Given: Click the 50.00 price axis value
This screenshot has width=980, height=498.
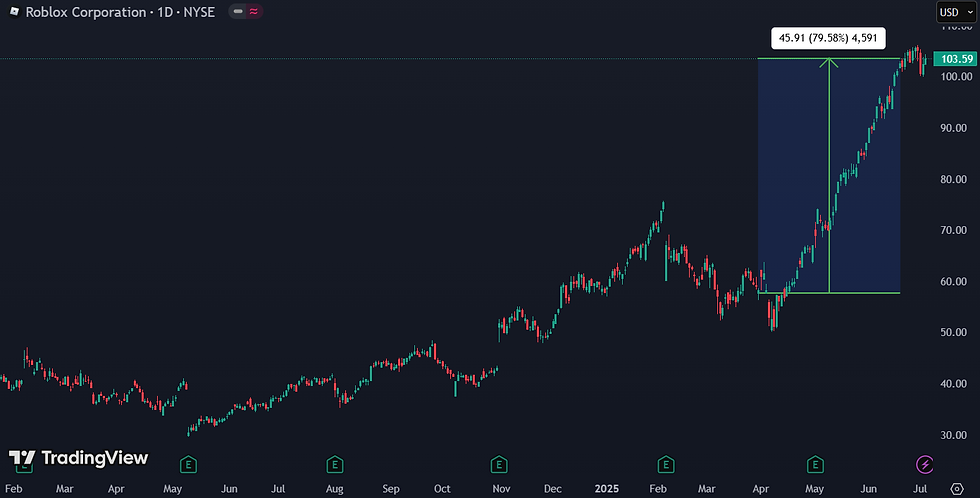Looking at the screenshot, I should (x=954, y=332).
